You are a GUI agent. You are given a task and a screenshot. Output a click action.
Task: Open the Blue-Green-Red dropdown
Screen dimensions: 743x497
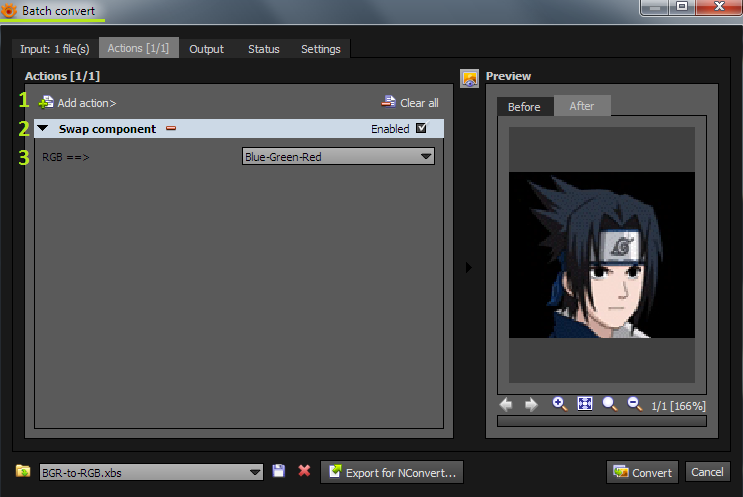coord(339,156)
